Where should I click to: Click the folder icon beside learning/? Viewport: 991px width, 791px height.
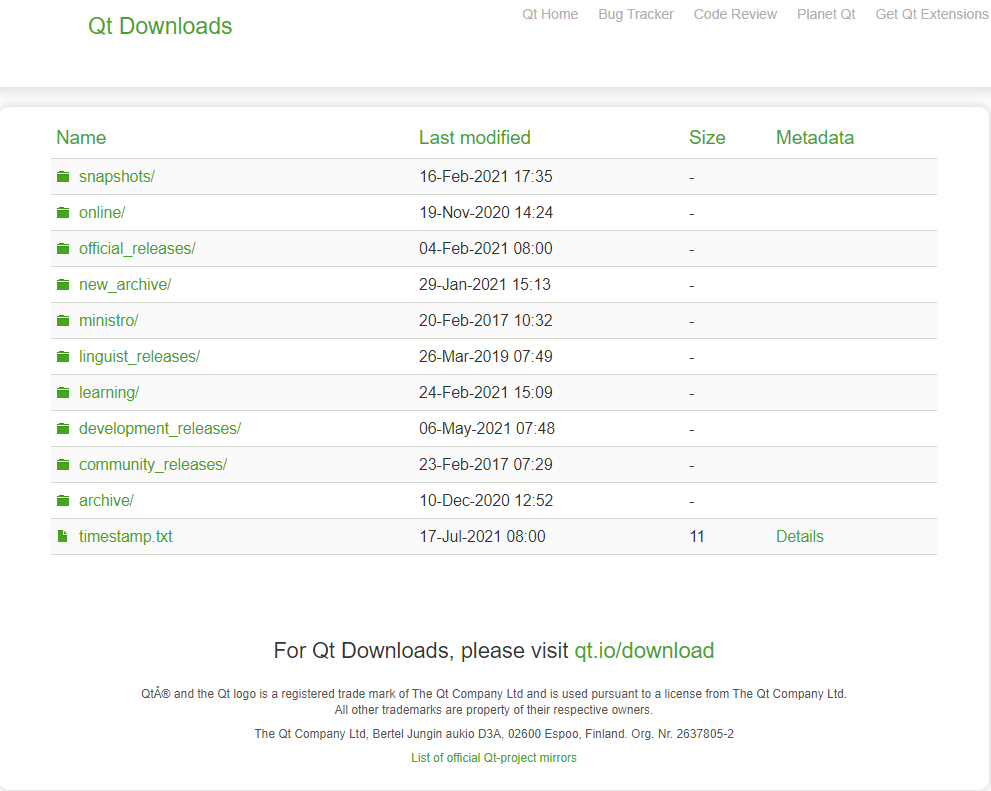point(63,393)
